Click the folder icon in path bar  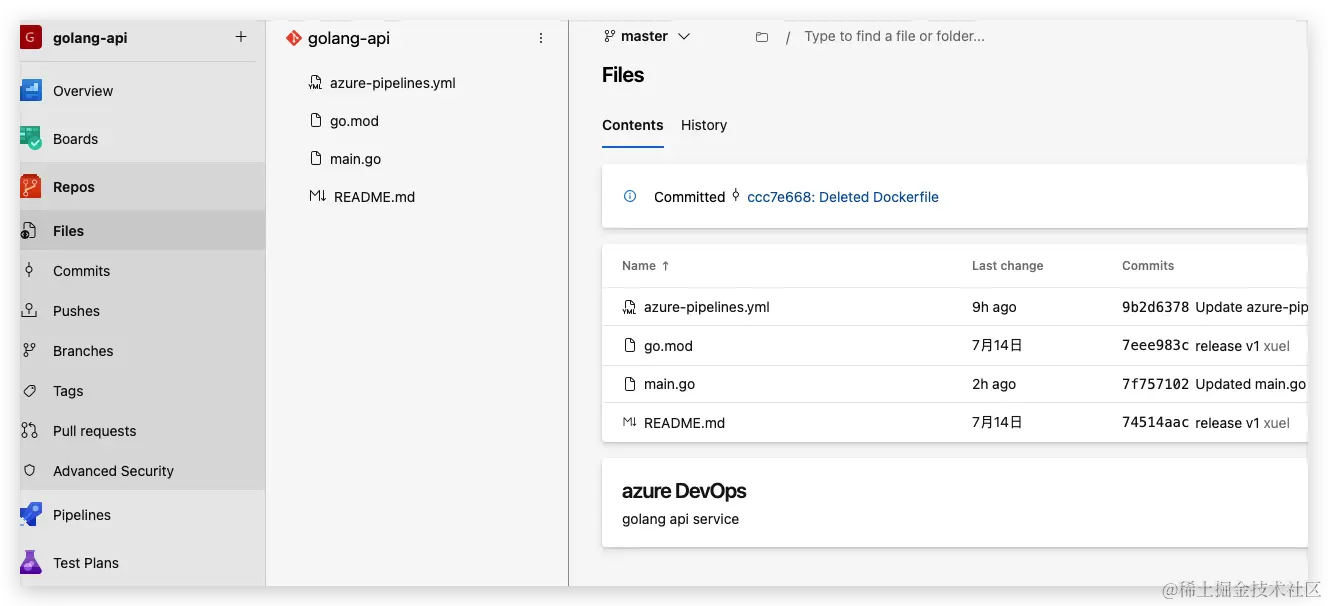click(x=762, y=37)
